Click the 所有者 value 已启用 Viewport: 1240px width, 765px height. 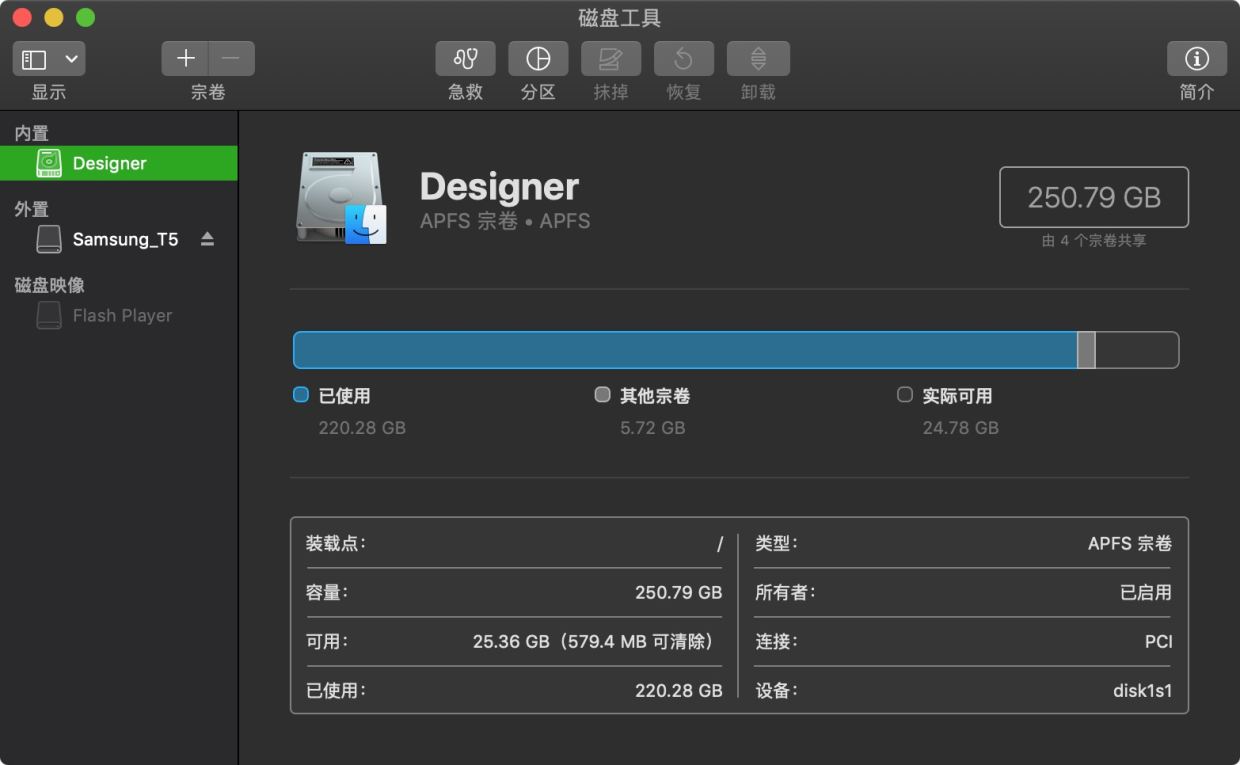pos(1146,593)
